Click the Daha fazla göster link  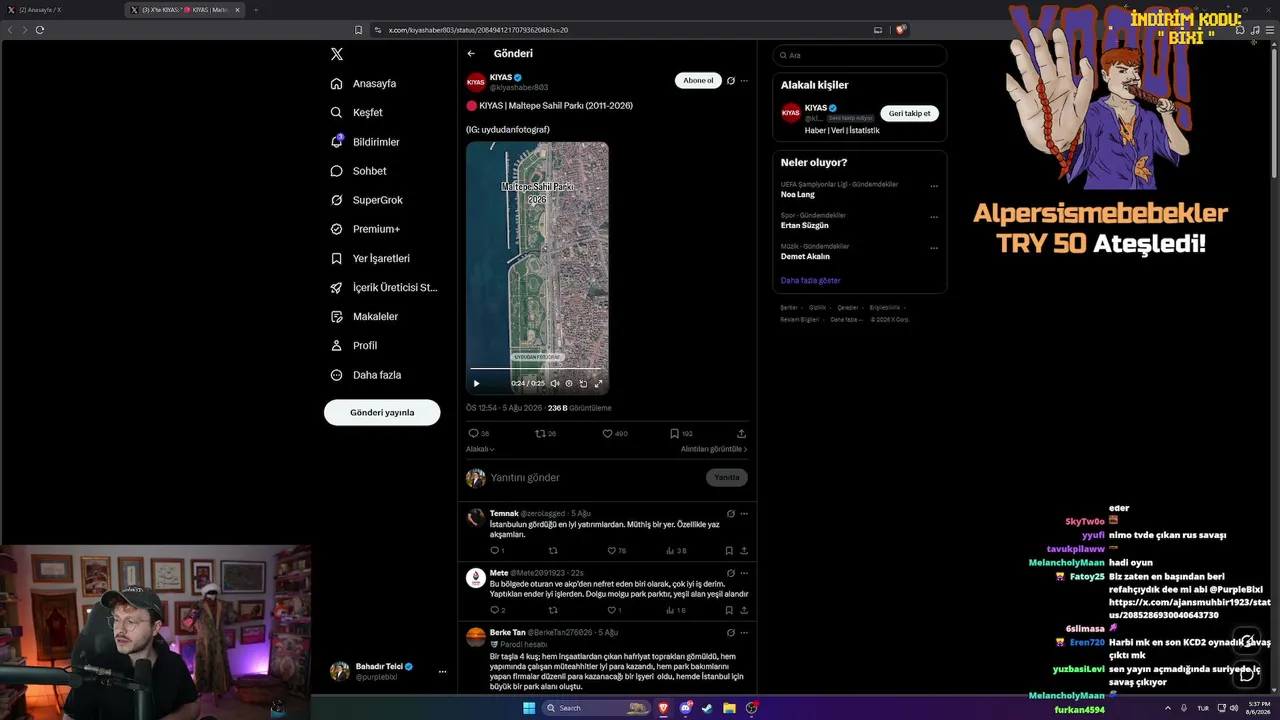(811, 281)
